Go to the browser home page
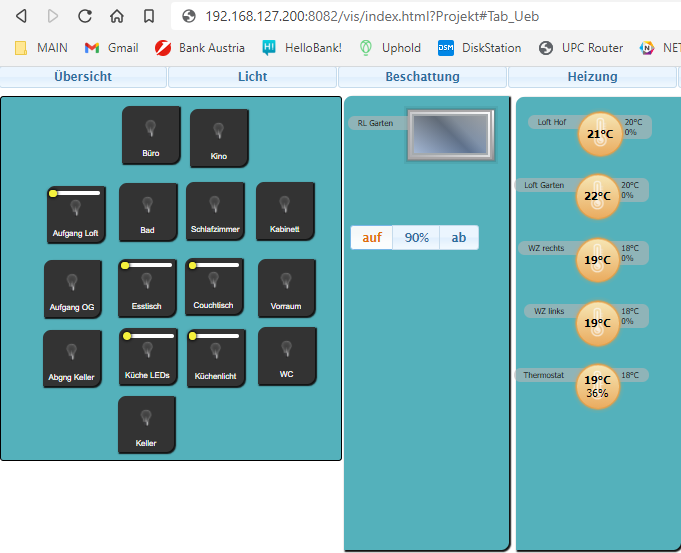The width and height of the screenshot is (681, 553). [116, 17]
